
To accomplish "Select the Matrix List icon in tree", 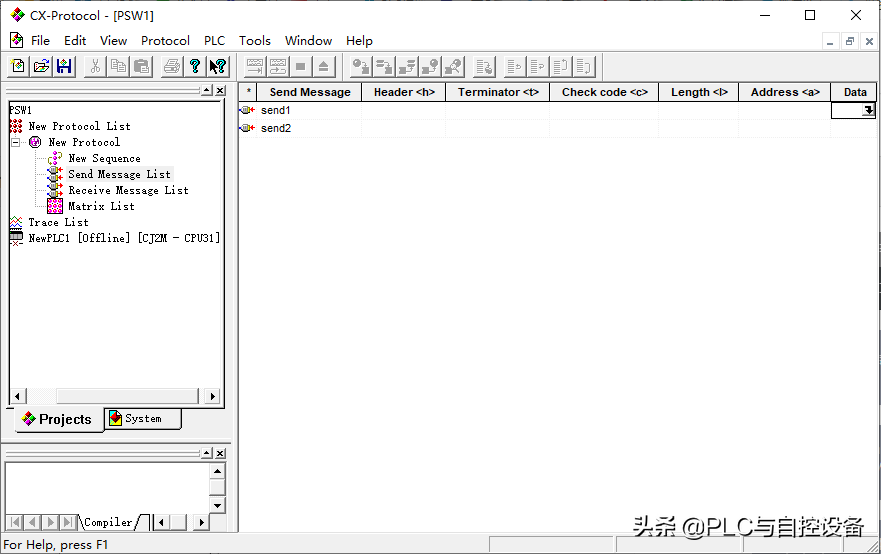I will click(55, 206).
